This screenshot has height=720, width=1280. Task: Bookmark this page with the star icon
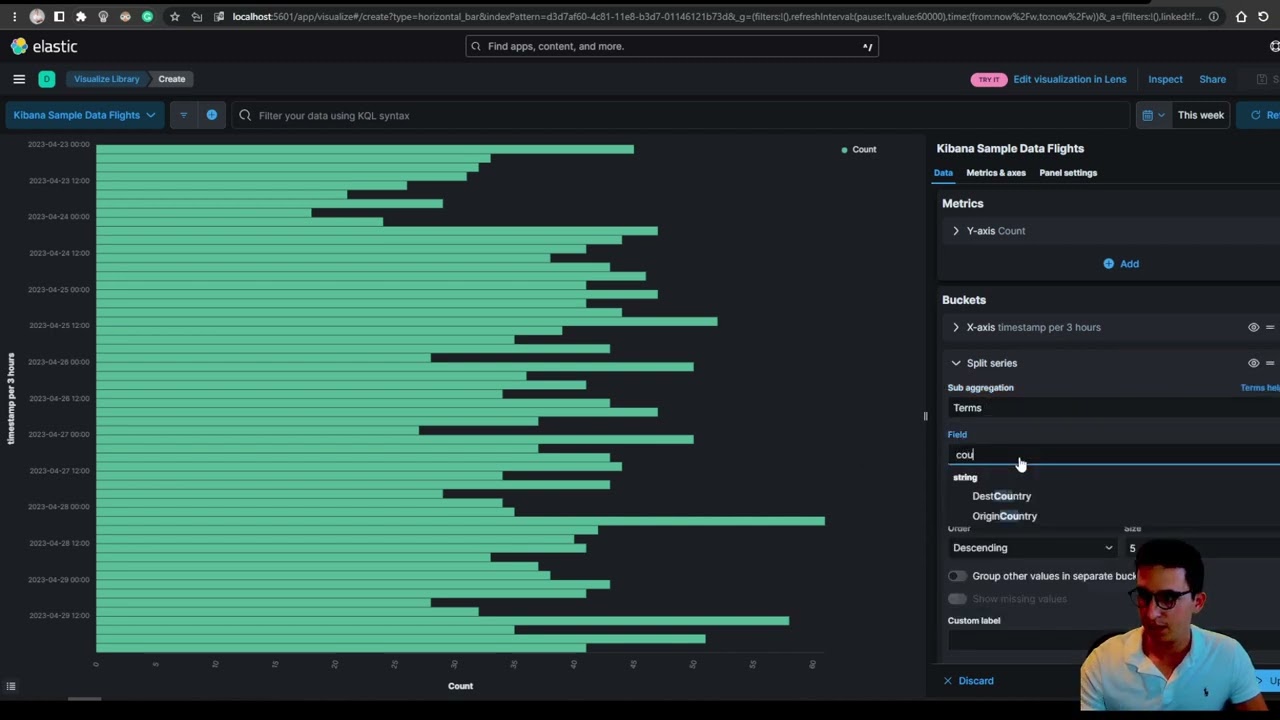click(174, 16)
